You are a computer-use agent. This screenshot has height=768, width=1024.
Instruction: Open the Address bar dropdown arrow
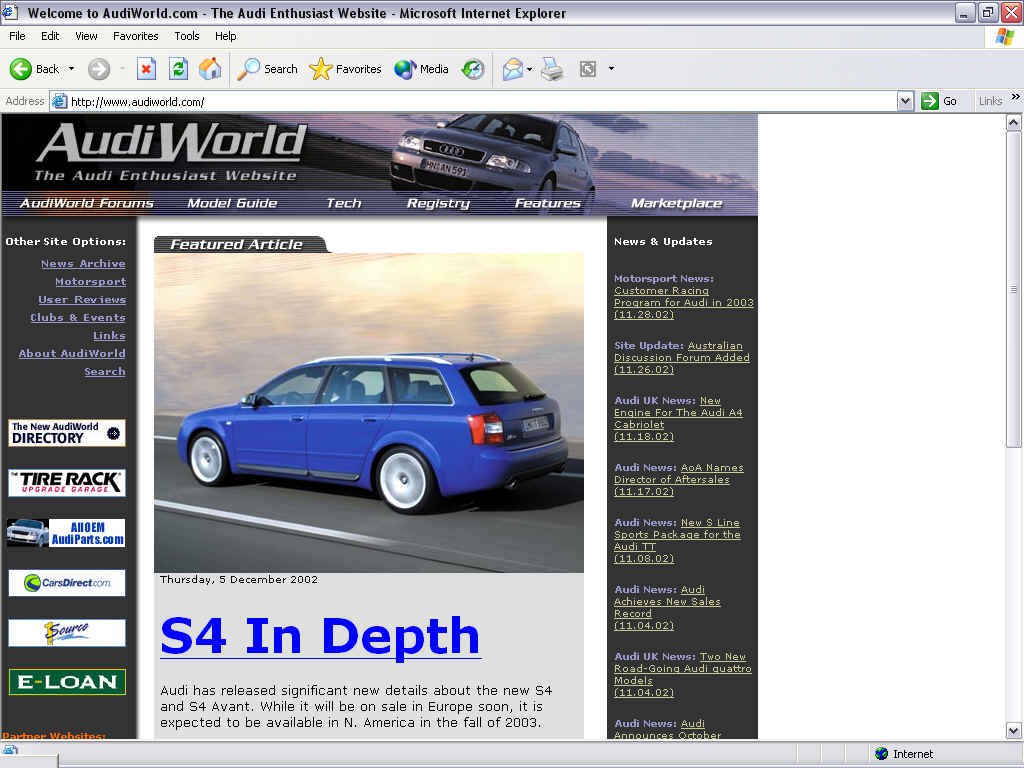(x=905, y=101)
